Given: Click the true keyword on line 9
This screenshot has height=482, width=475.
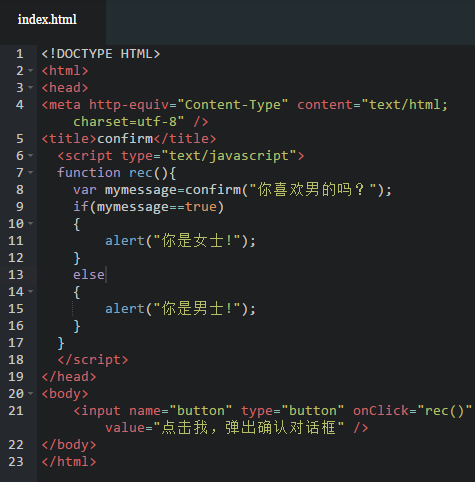Looking at the screenshot, I should coord(201,207).
